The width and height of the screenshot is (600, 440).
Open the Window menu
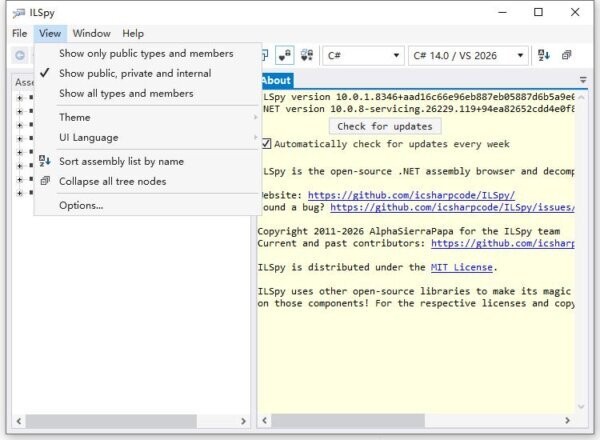pyautogui.click(x=92, y=34)
